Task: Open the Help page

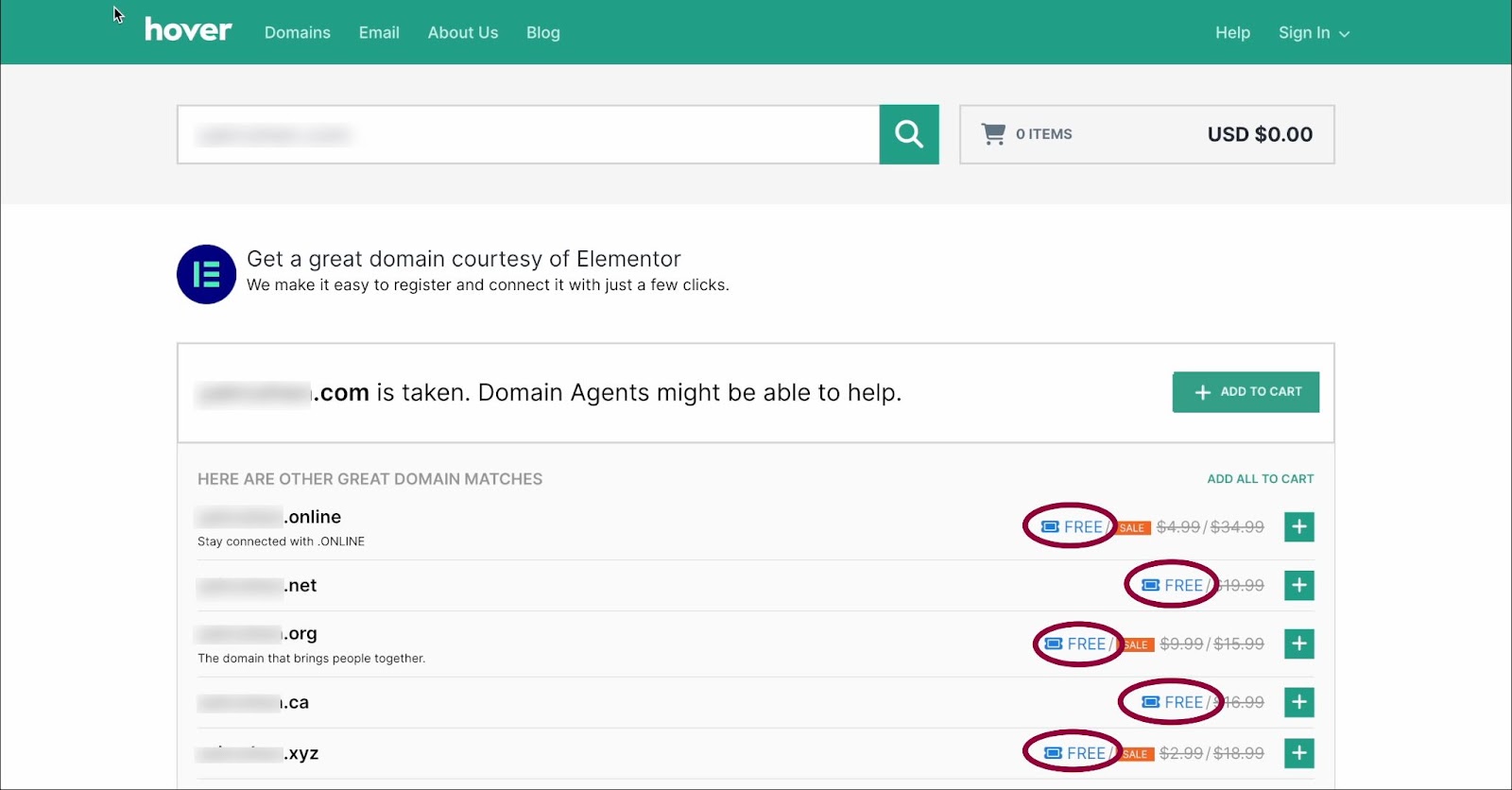Action: [1232, 32]
